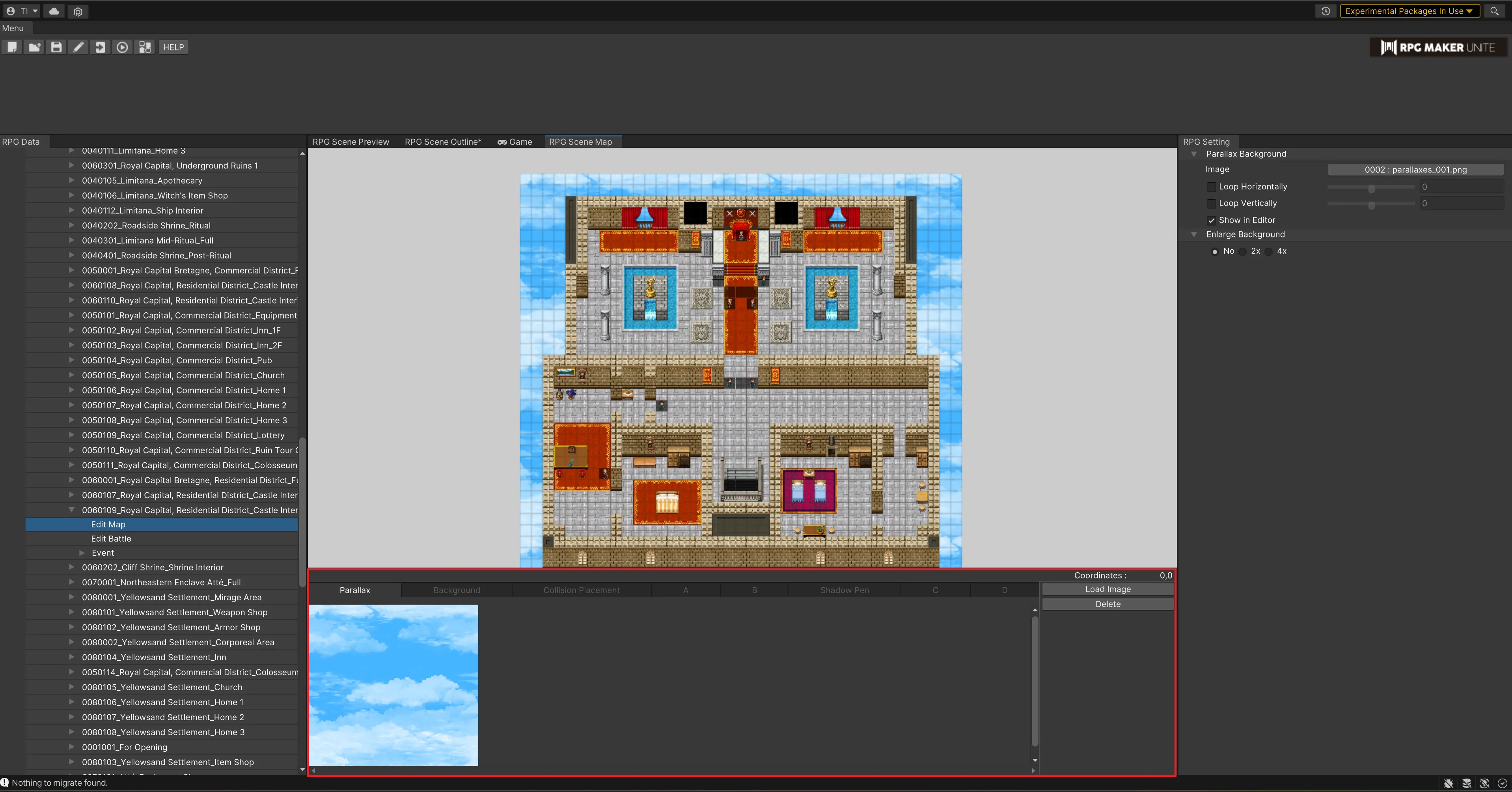Image resolution: width=1512 pixels, height=792 pixels.
Task: Open Experimental Packages In Use dropdown
Action: point(1409,11)
